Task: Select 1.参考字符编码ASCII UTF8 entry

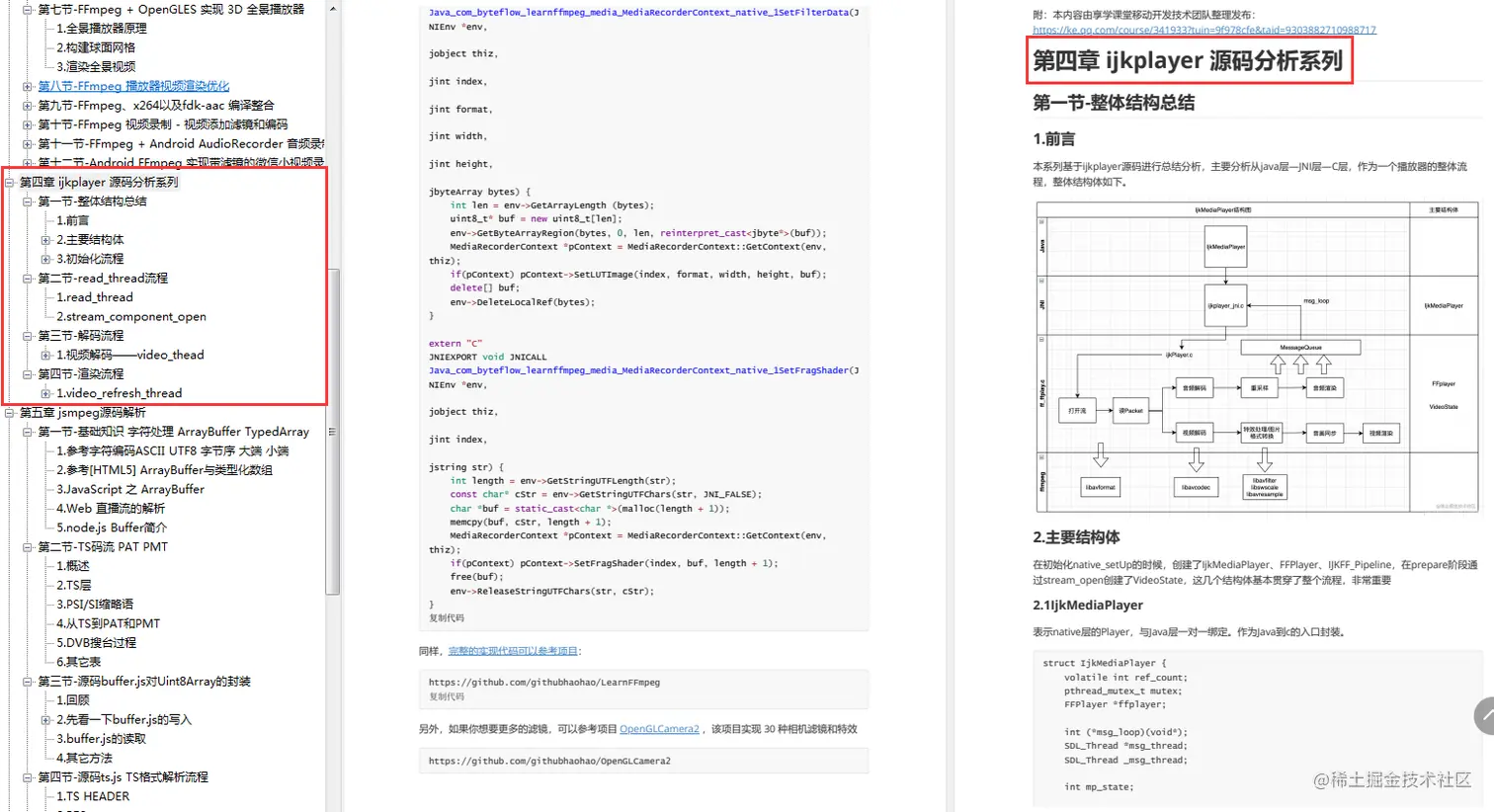Action: point(173,451)
